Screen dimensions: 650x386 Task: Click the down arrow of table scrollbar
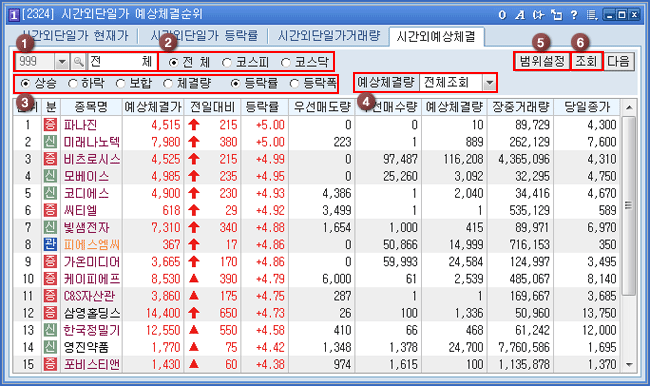(x=629, y=365)
